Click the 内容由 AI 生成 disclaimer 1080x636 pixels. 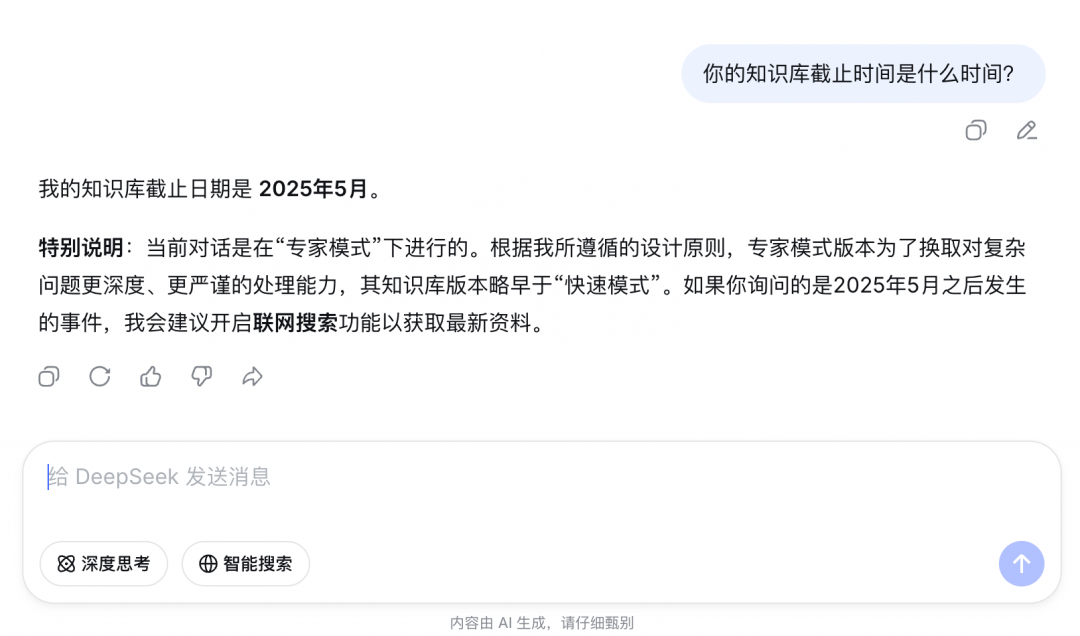[x=541, y=622]
